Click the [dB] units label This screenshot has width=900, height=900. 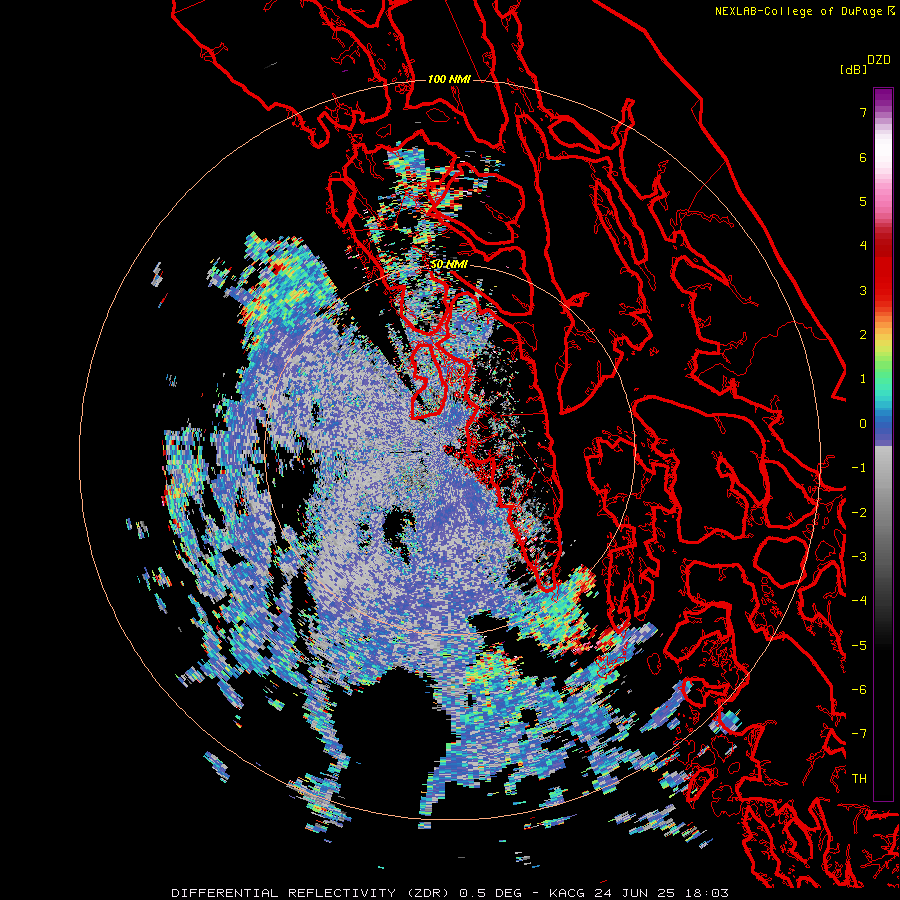[853, 69]
